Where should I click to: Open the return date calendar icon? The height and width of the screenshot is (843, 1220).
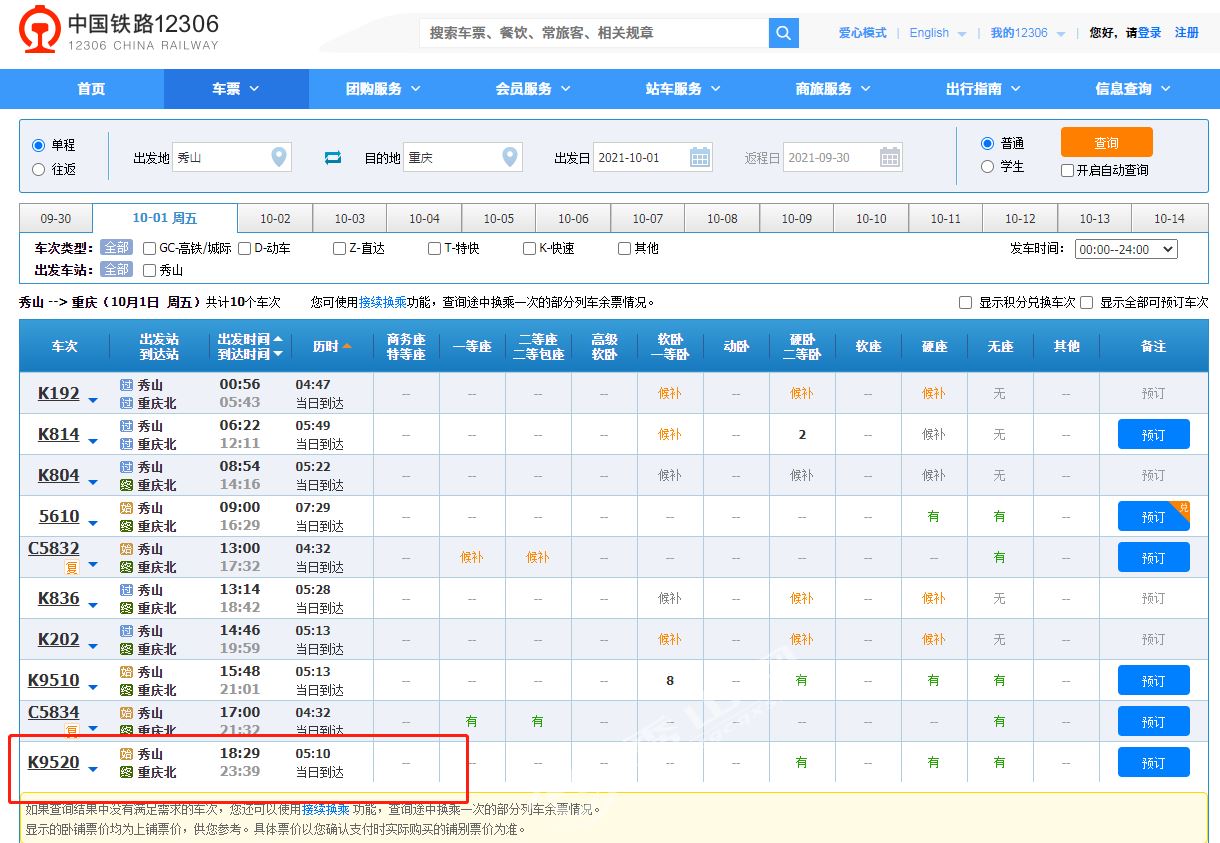(890, 157)
